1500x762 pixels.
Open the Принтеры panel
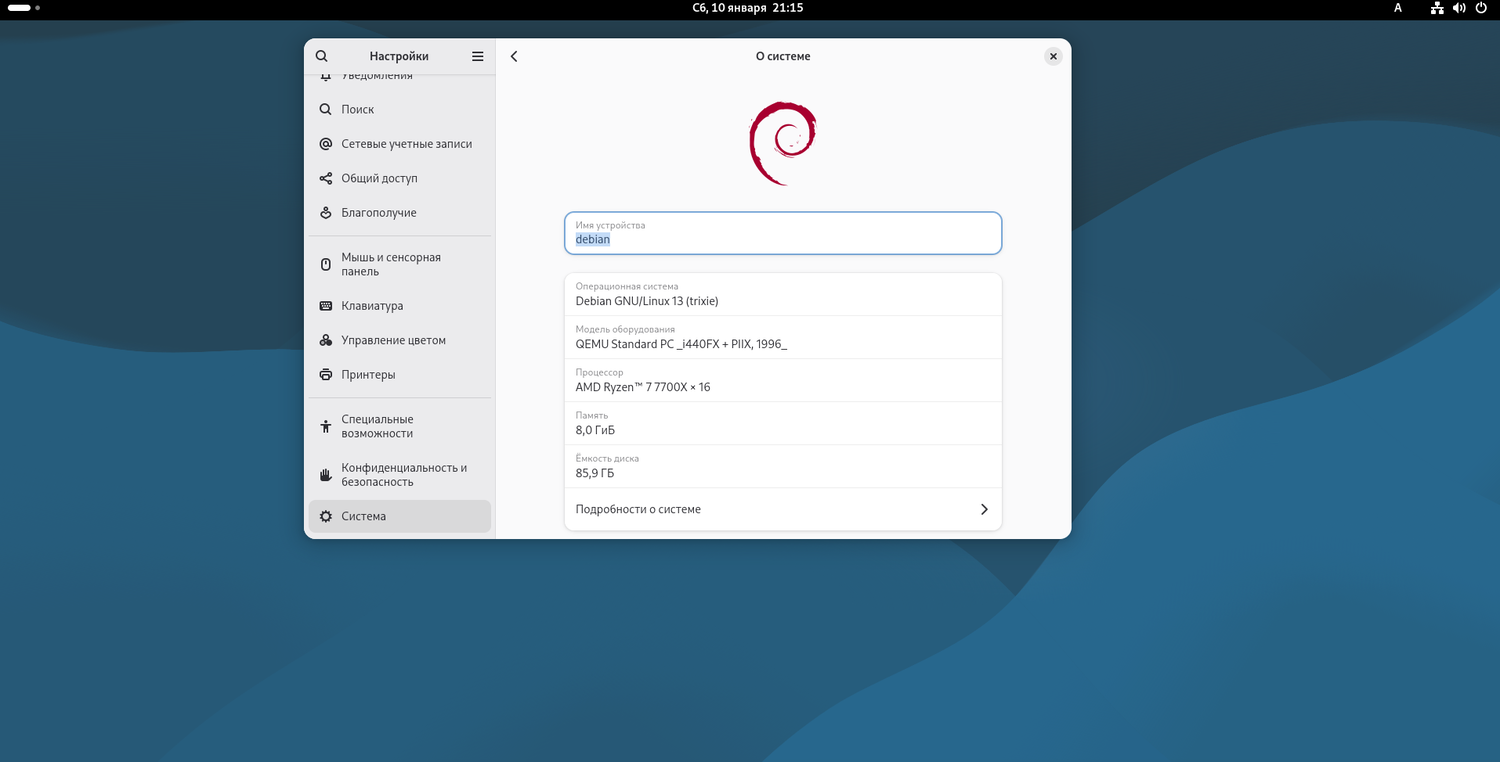coord(400,375)
